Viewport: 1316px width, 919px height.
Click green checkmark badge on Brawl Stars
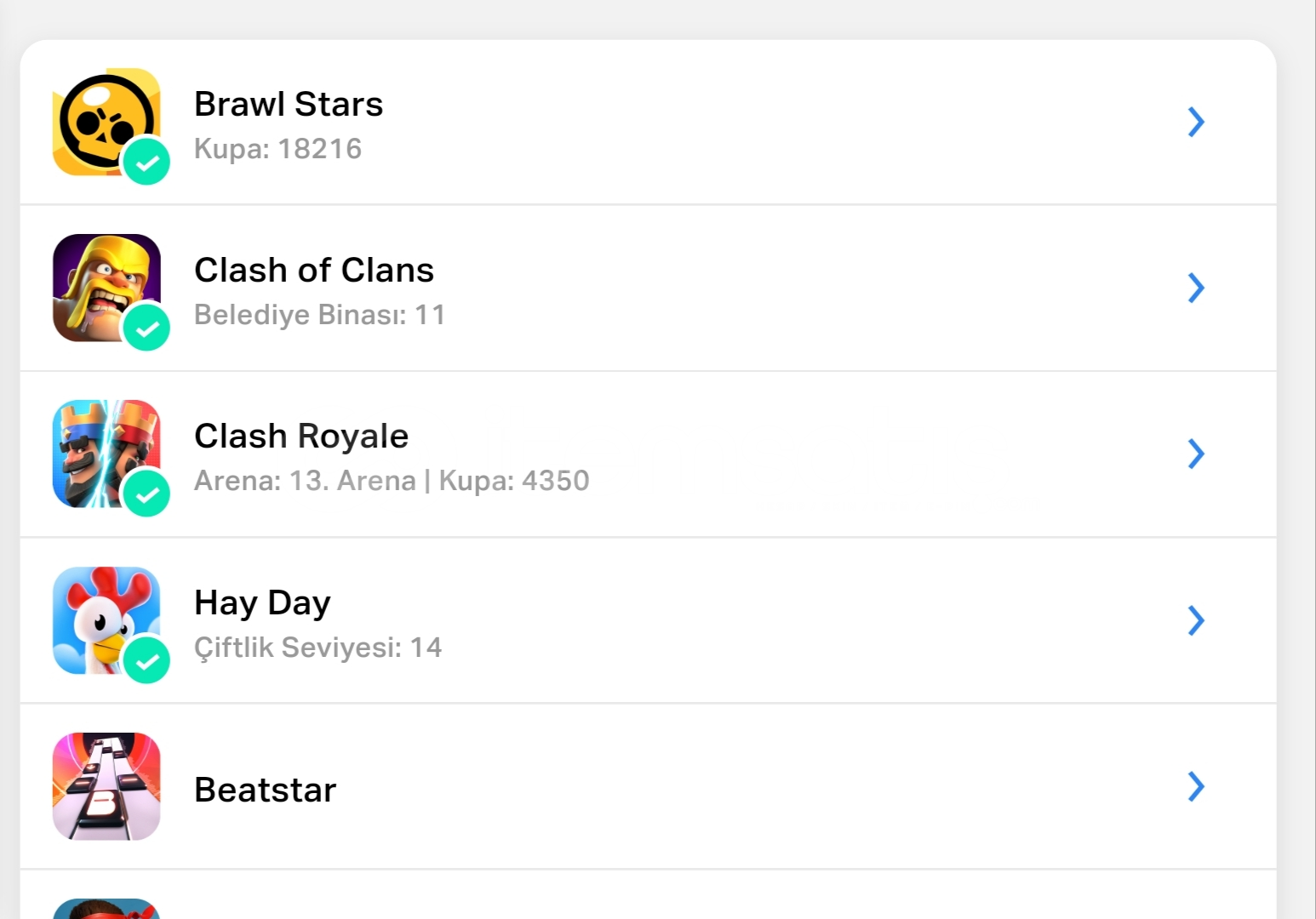[147, 162]
